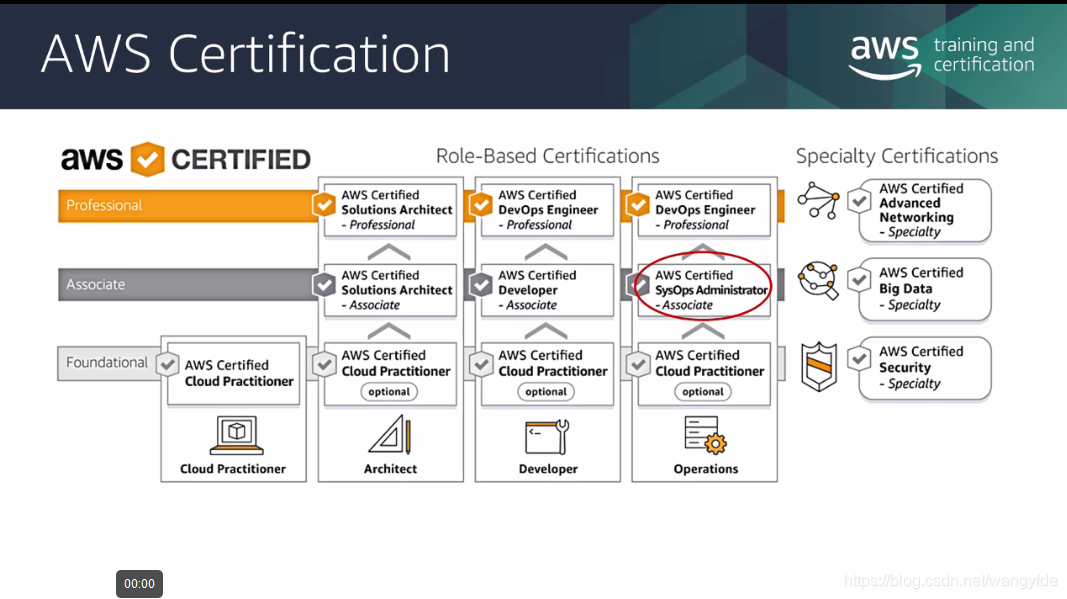1067x599 pixels.
Task: Click gray badge beside Solutions Architect Associate
Action: [x=325, y=285]
